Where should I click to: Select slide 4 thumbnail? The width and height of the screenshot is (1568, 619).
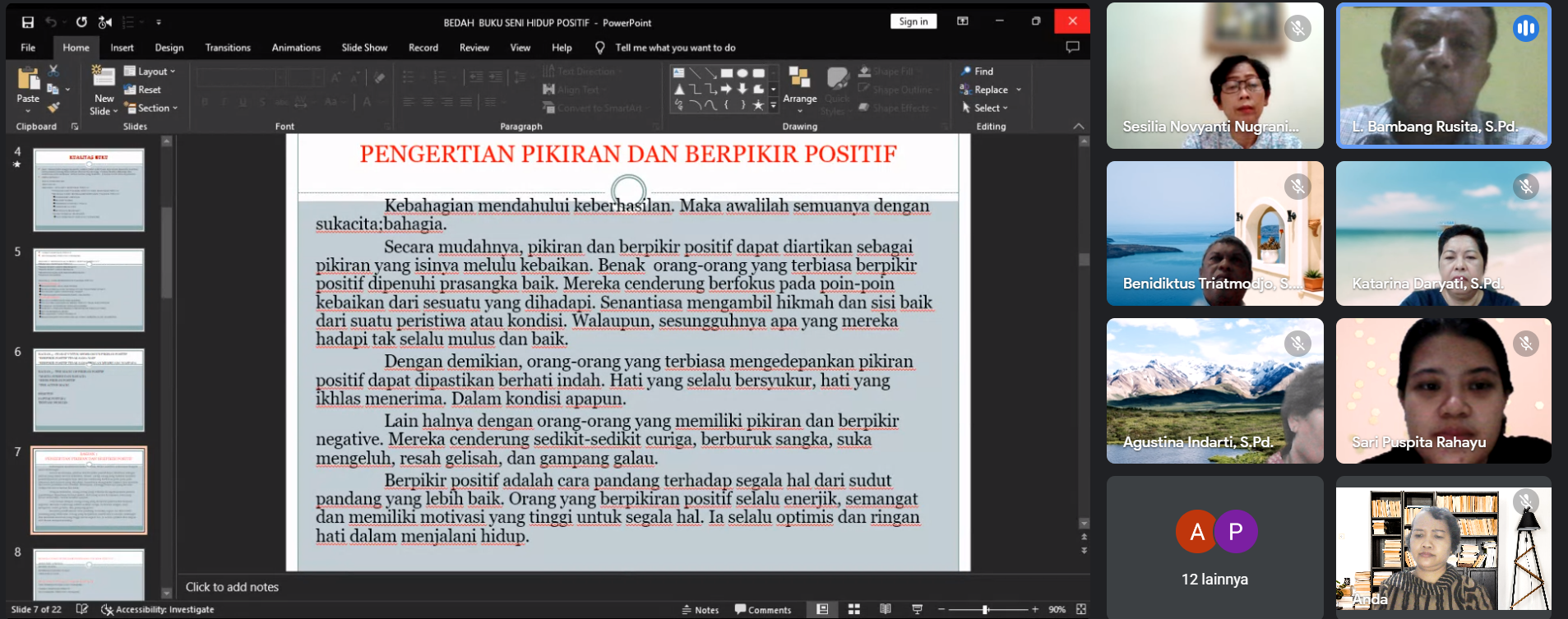point(89,190)
